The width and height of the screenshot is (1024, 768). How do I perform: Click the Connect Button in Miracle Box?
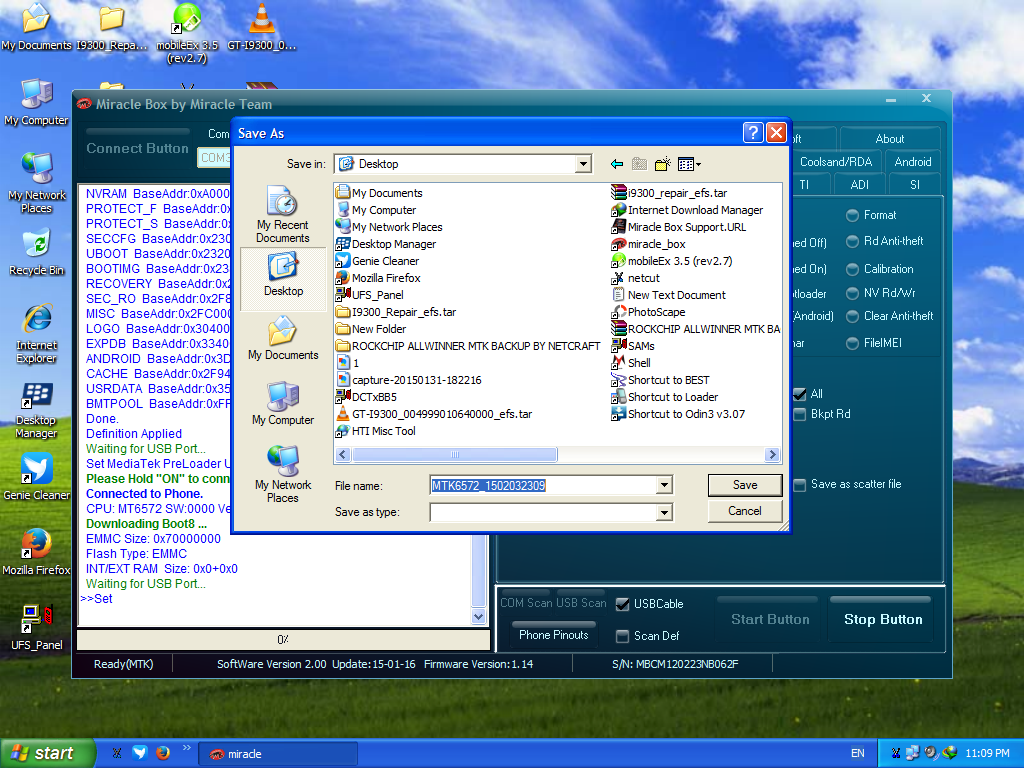tap(137, 148)
